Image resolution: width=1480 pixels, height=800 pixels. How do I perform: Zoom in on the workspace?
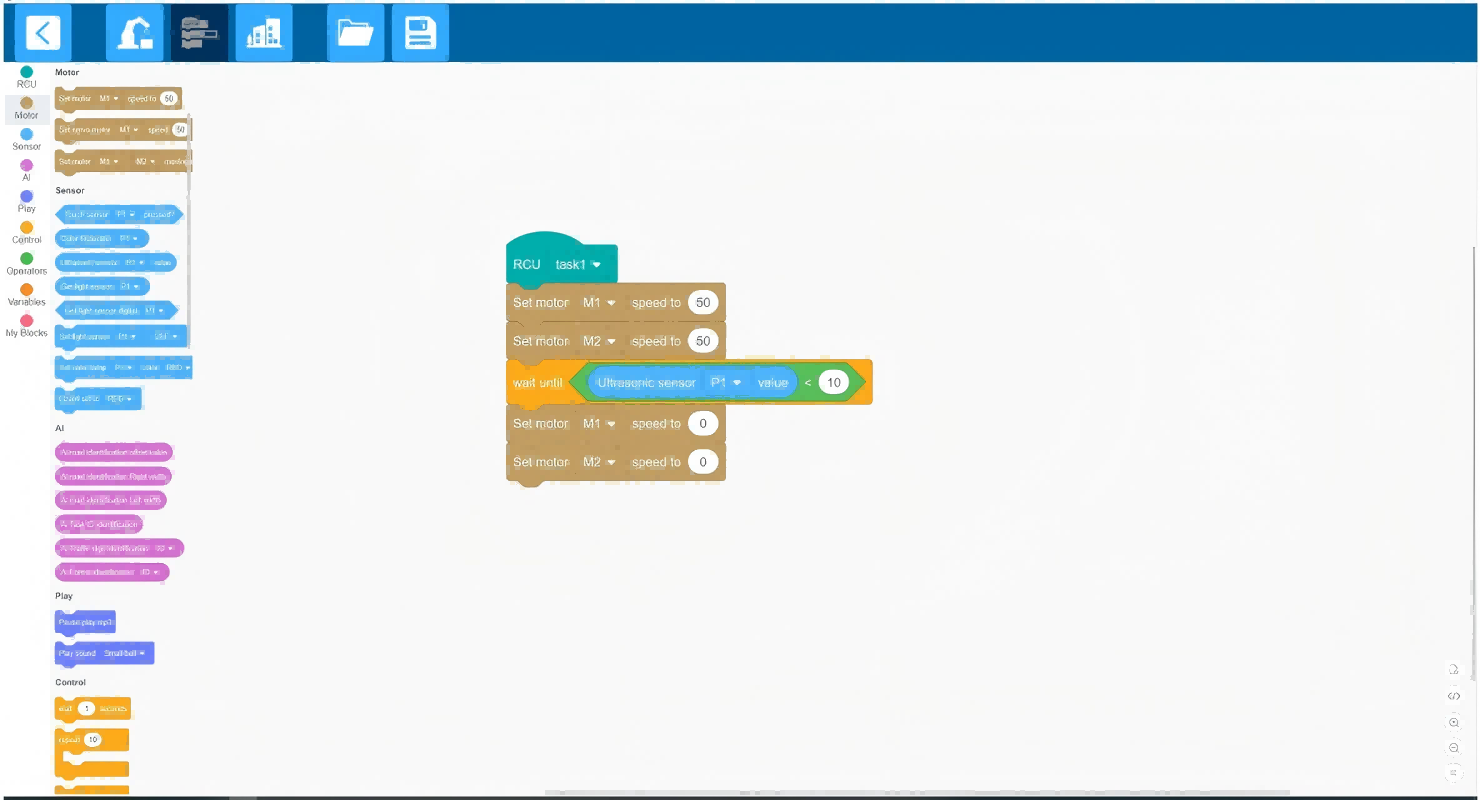pos(1454,722)
